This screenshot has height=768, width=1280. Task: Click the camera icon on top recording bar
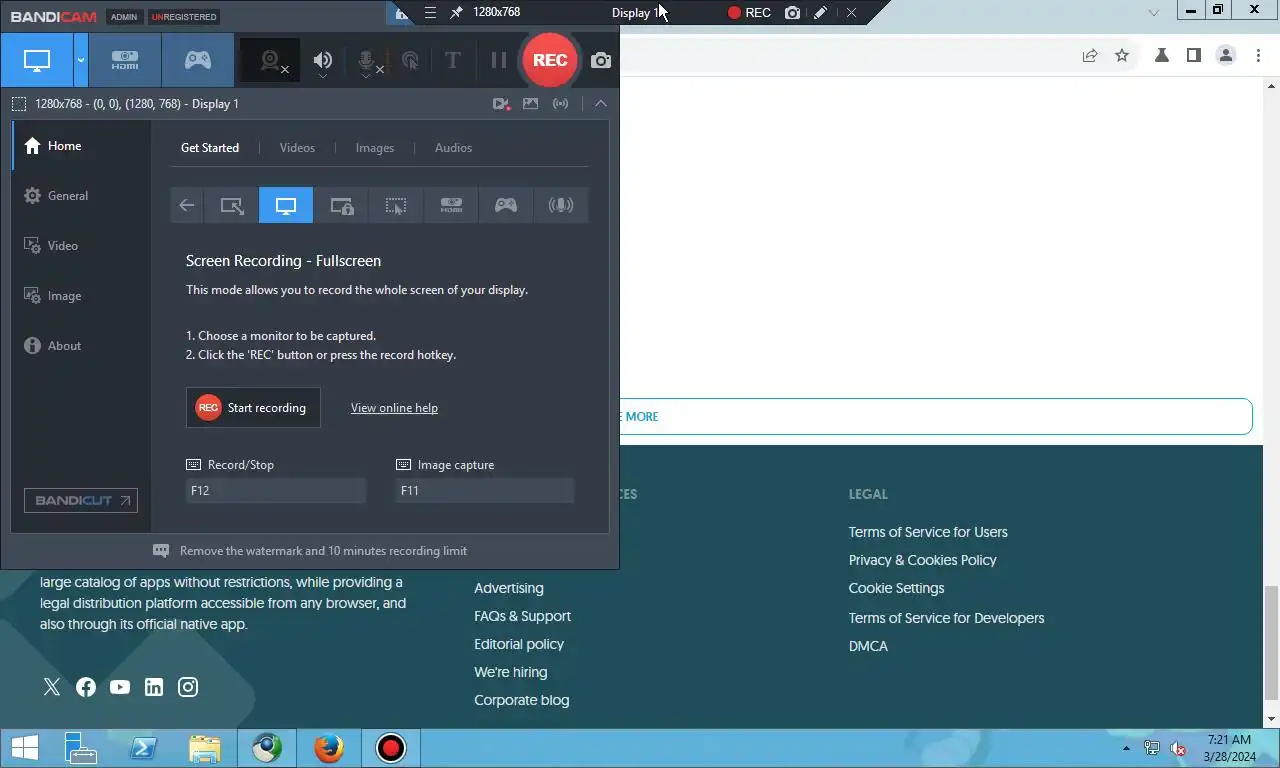(793, 13)
